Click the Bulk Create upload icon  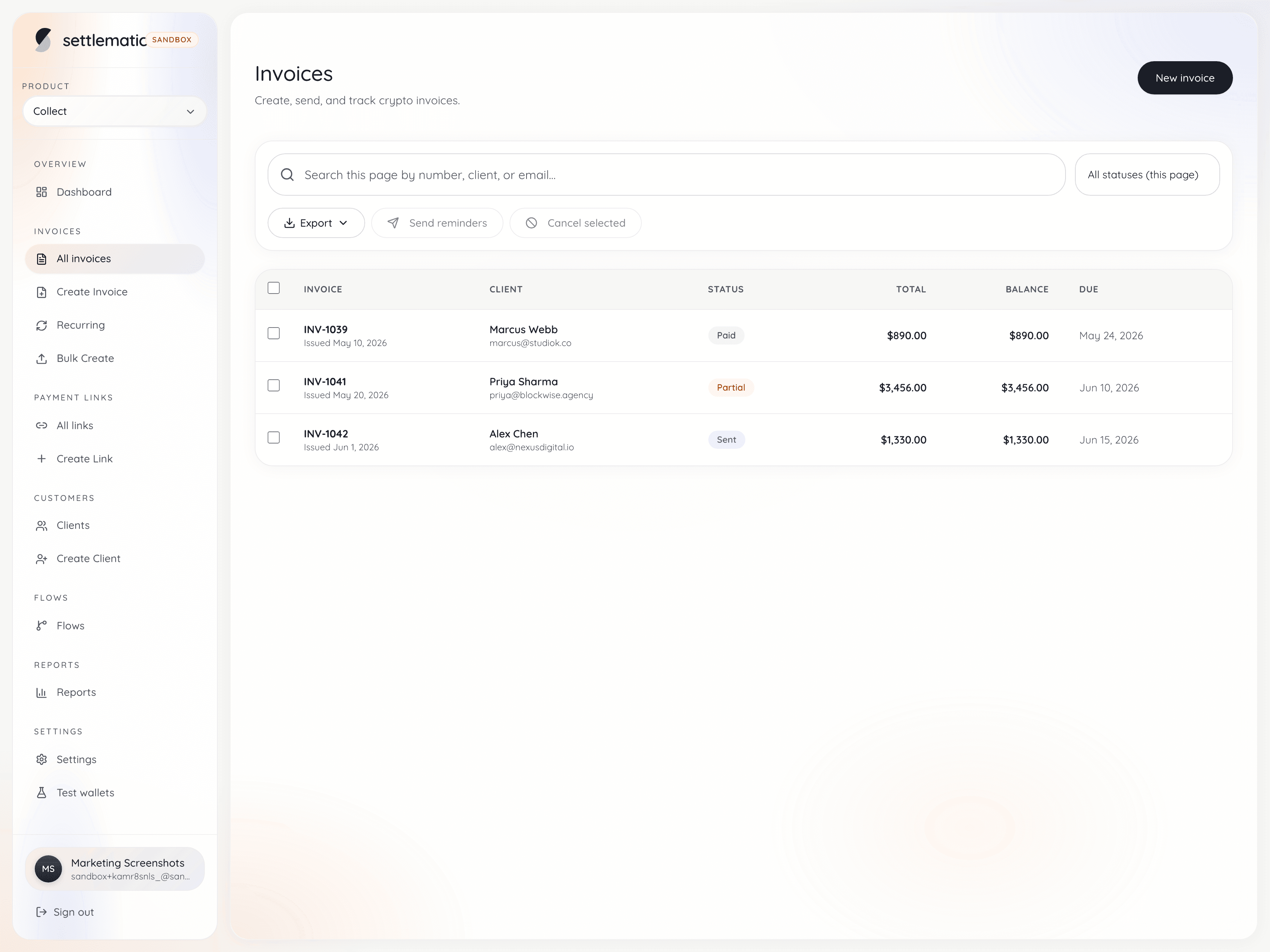click(x=41, y=359)
